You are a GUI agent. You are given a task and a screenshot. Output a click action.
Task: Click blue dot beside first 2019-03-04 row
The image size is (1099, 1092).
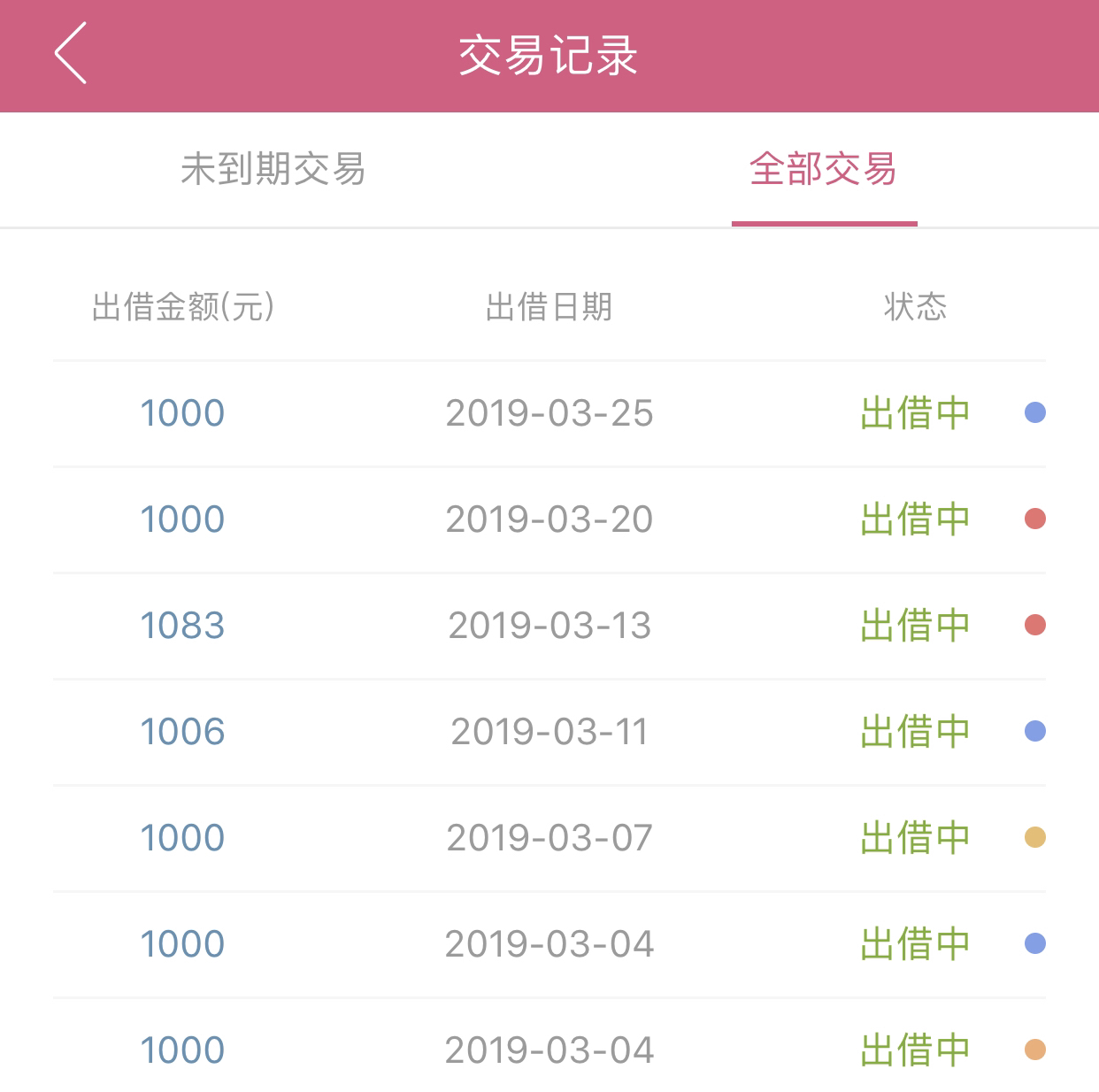coord(1035,943)
